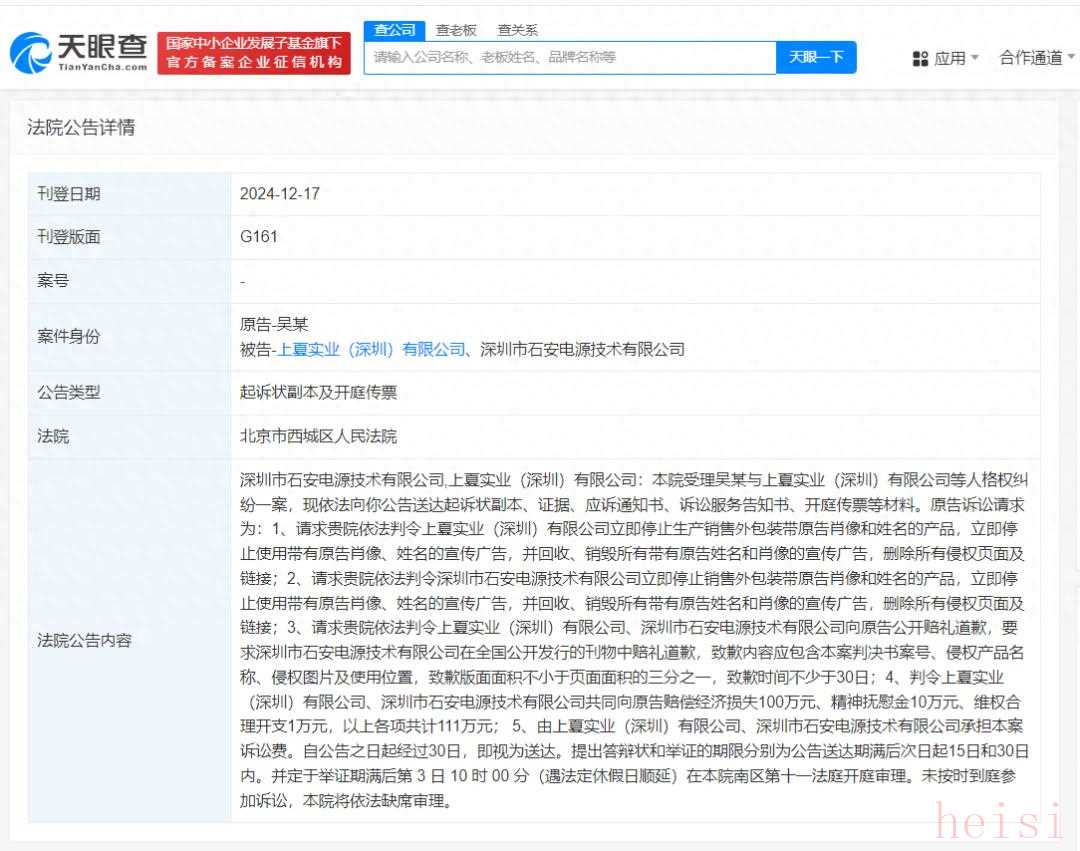Click the red official credit agency banner
The image size is (1080, 851).
click(x=254, y=53)
